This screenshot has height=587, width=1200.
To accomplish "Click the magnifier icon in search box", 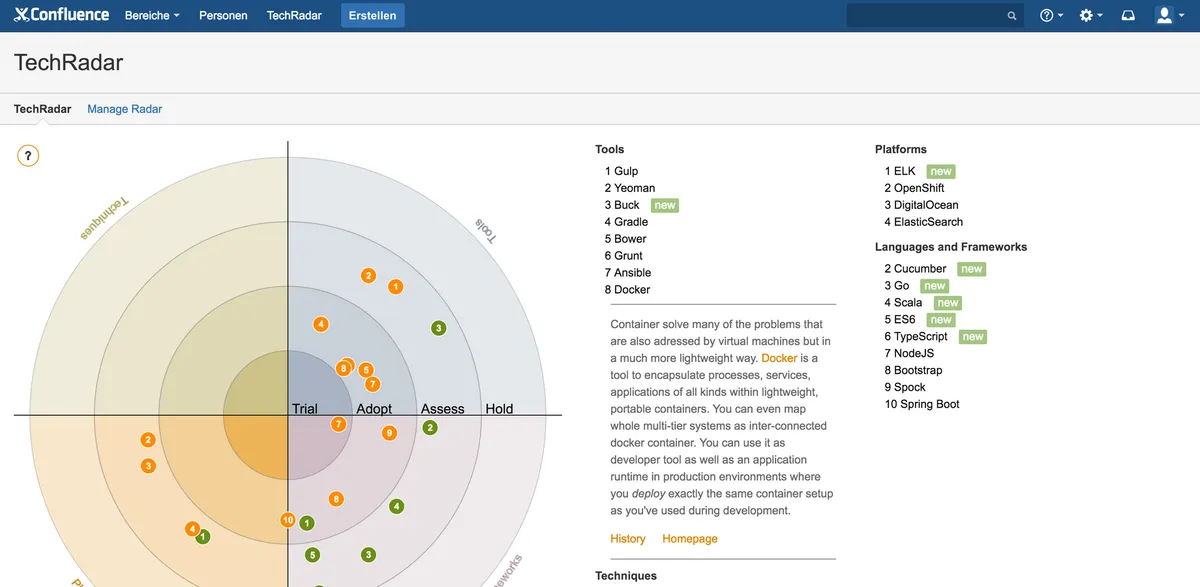I will click(1012, 16).
